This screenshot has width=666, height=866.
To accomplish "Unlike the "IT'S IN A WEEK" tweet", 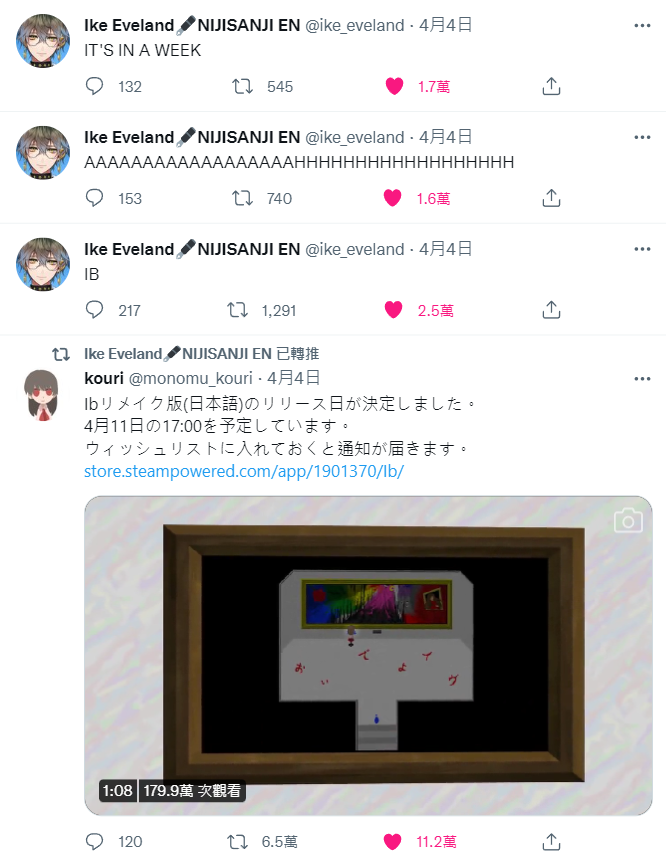I will click(394, 86).
